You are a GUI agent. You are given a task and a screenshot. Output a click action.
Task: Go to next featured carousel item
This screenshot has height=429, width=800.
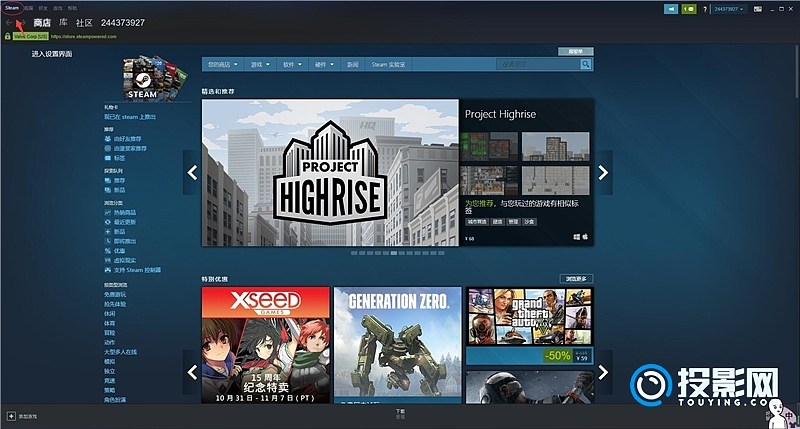coord(604,172)
